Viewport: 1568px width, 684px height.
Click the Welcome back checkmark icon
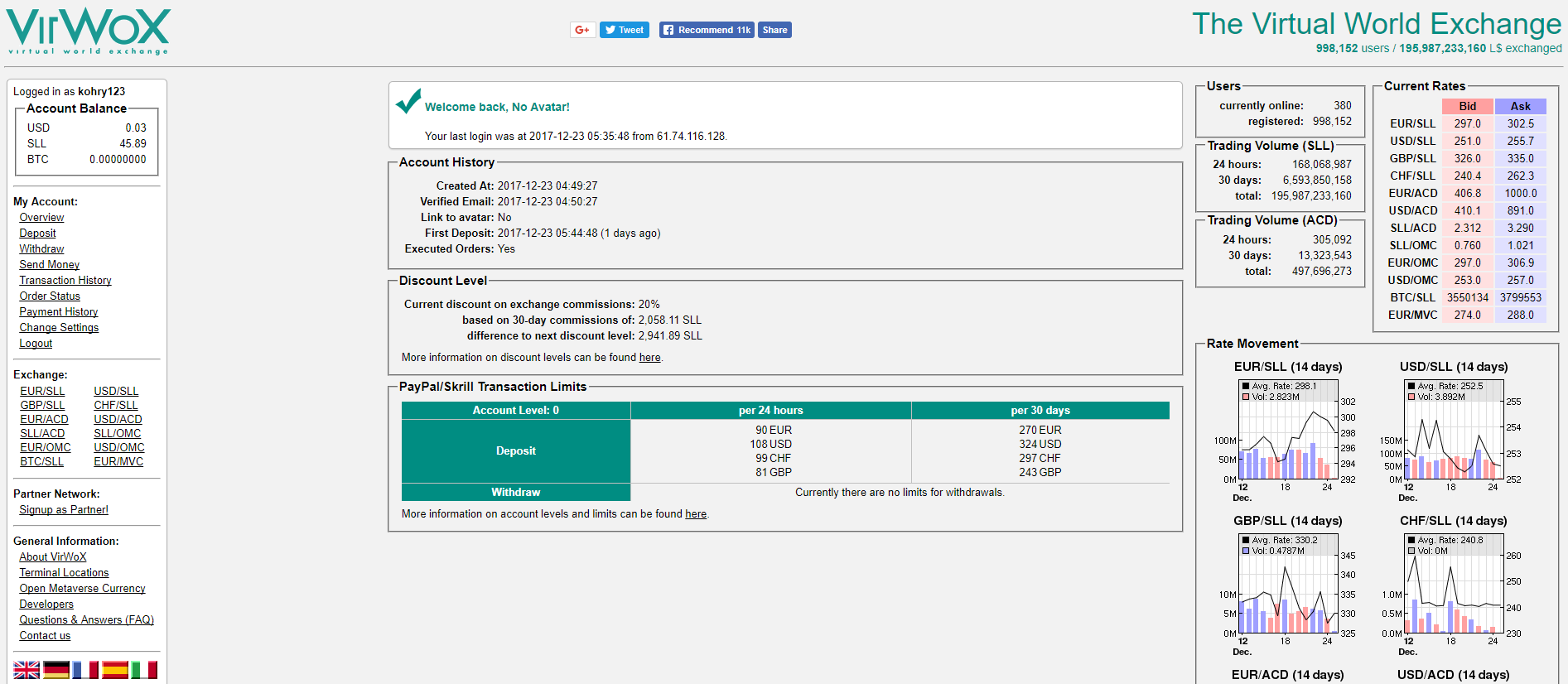[x=408, y=101]
